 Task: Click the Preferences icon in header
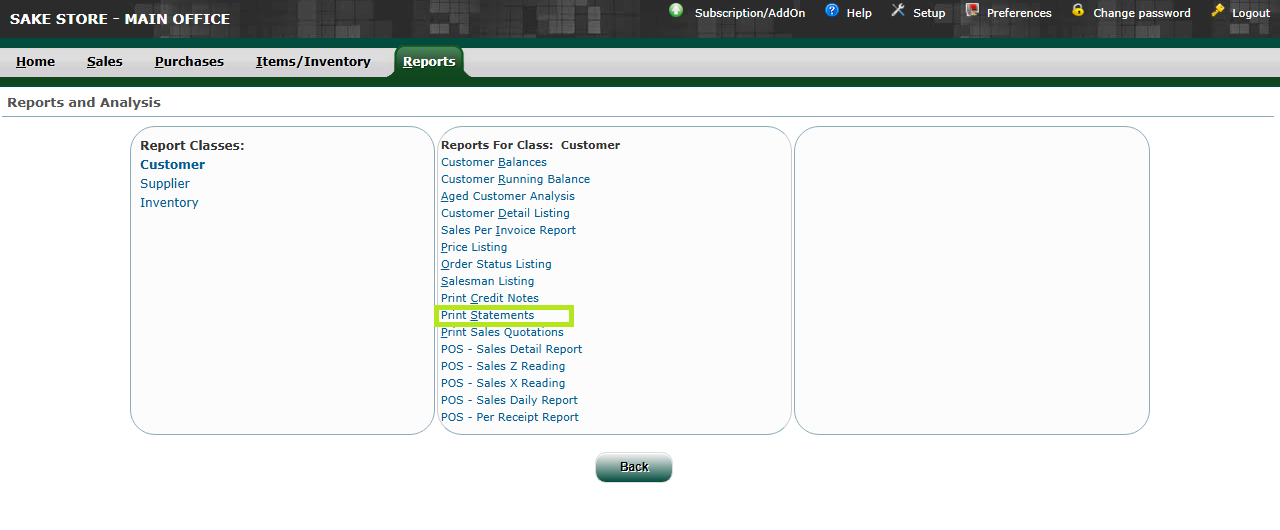pyautogui.click(x=972, y=11)
